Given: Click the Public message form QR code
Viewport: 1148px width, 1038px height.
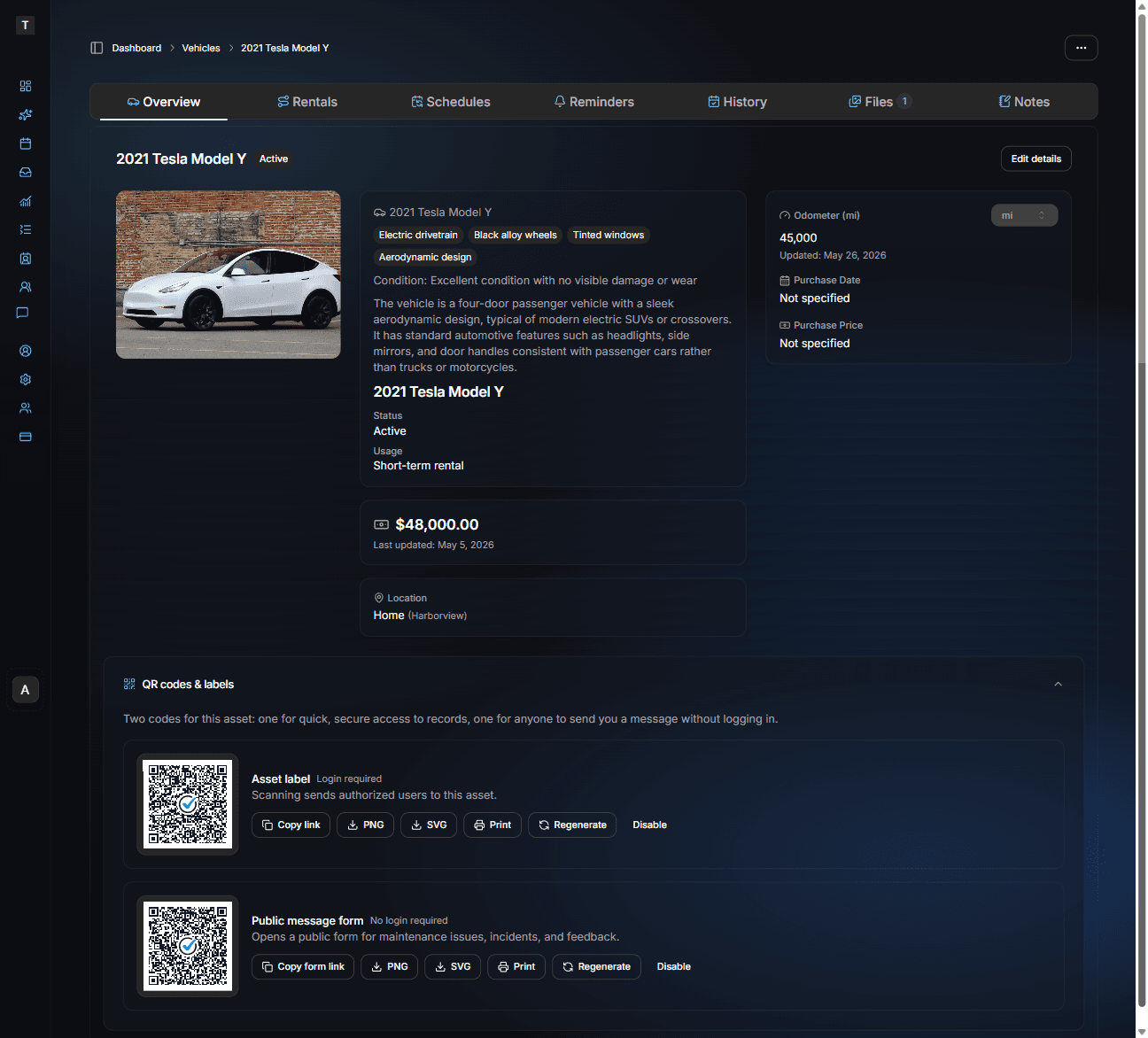Looking at the screenshot, I should click(188, 946).
